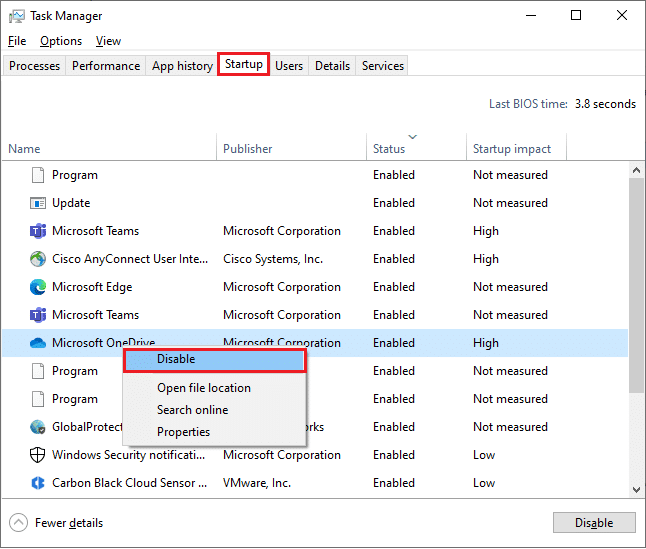This screenshot has height=549, width=646.
Task: Switch to the Details tab
Action: tap(332, 66)
